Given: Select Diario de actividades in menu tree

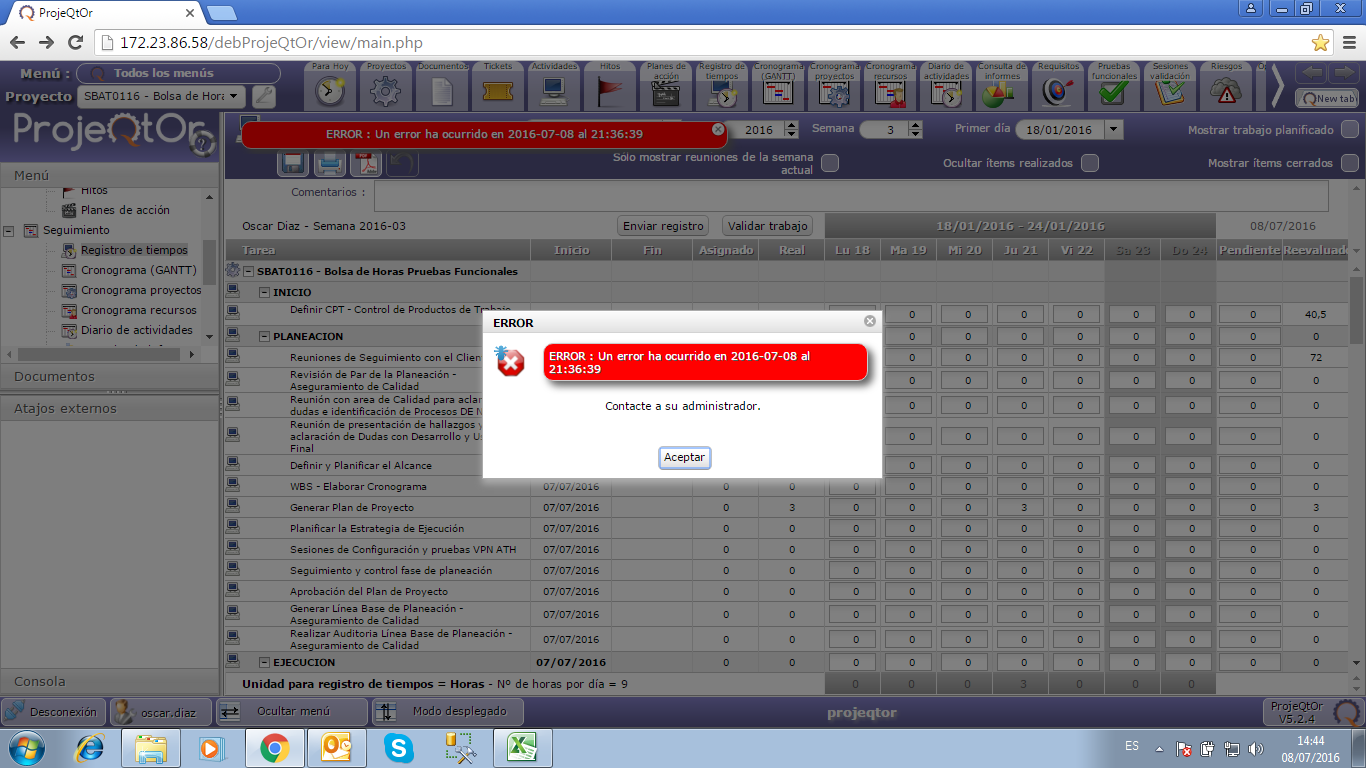Looking at the screenshot, I should (x=137, y=330).
